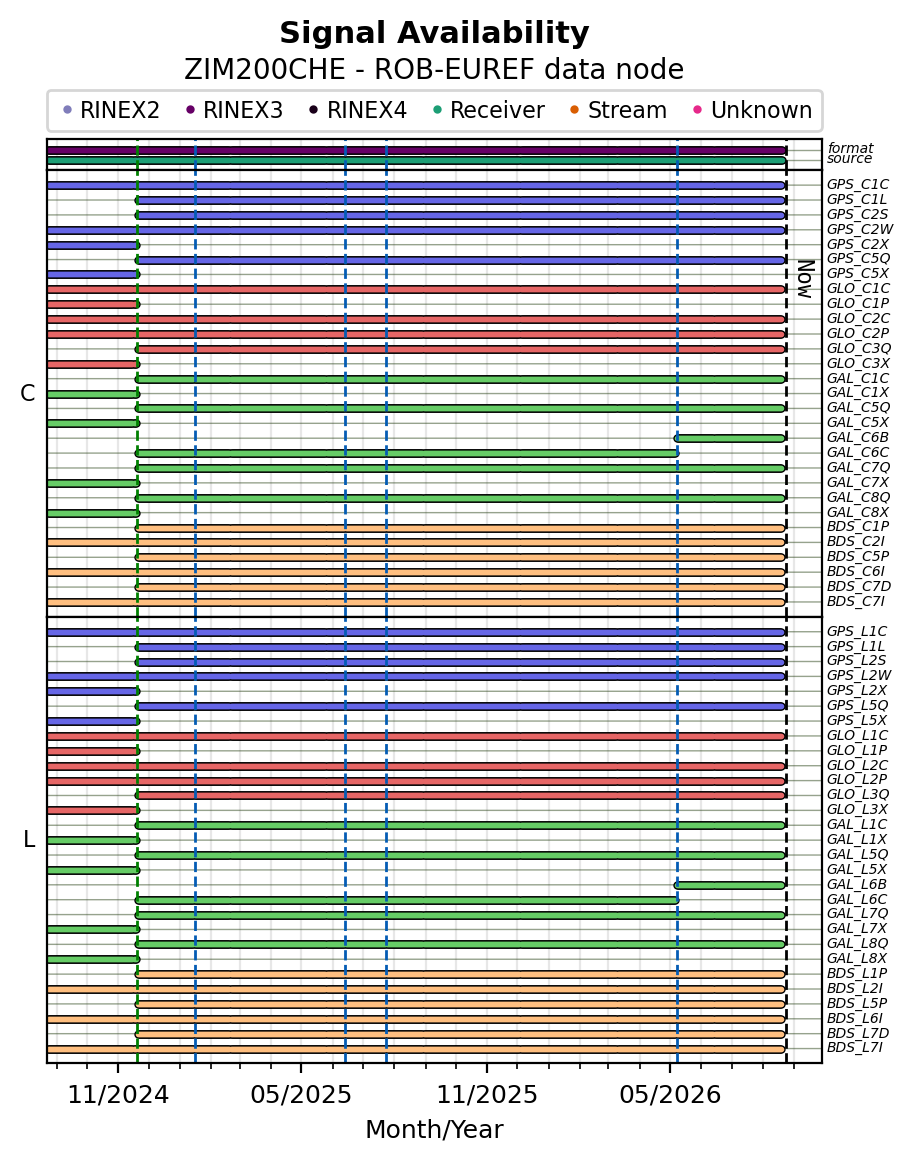Click the format row label

click(850, 148)
